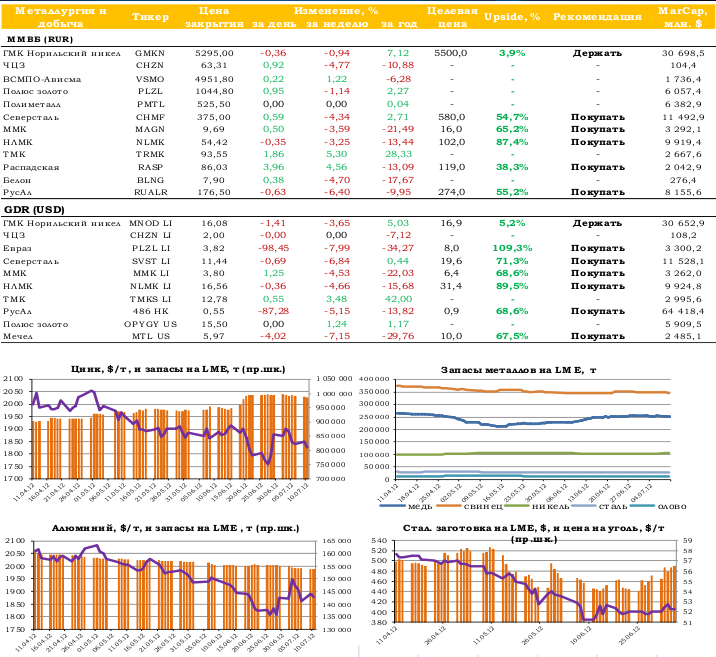Click the MAGN ticker cell
The height and width of the screenshot is (657, 716).
tap(150, 129)
